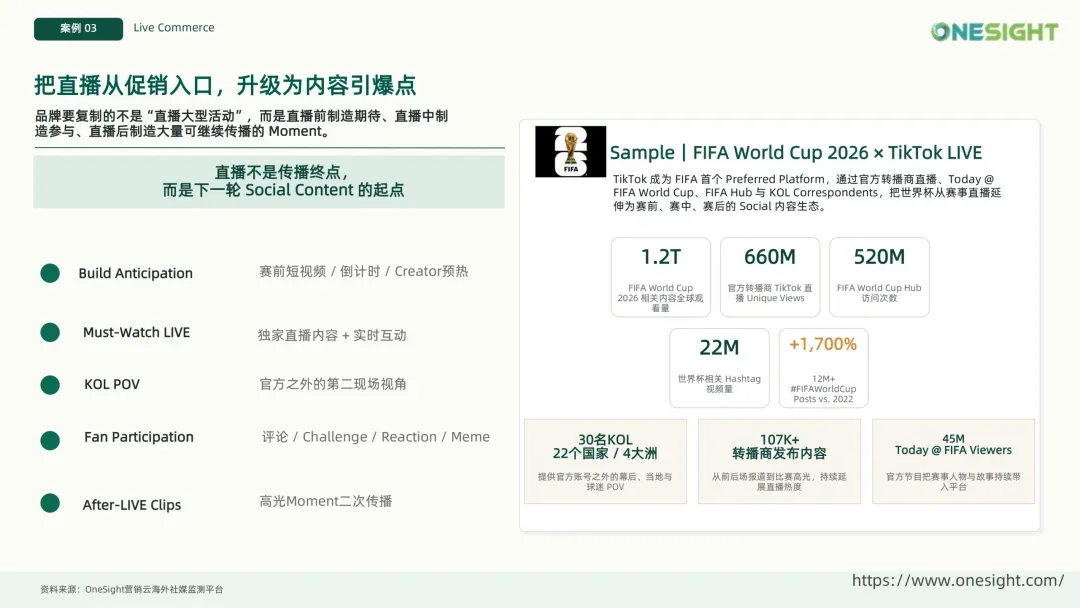This screenshot has width=1080, height=608.
Task: Click the green bullet beside Build Anticipation
Action: point(50,273)
